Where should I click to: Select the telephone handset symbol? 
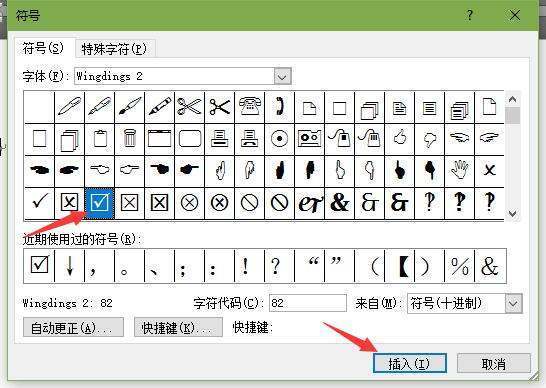279,107
